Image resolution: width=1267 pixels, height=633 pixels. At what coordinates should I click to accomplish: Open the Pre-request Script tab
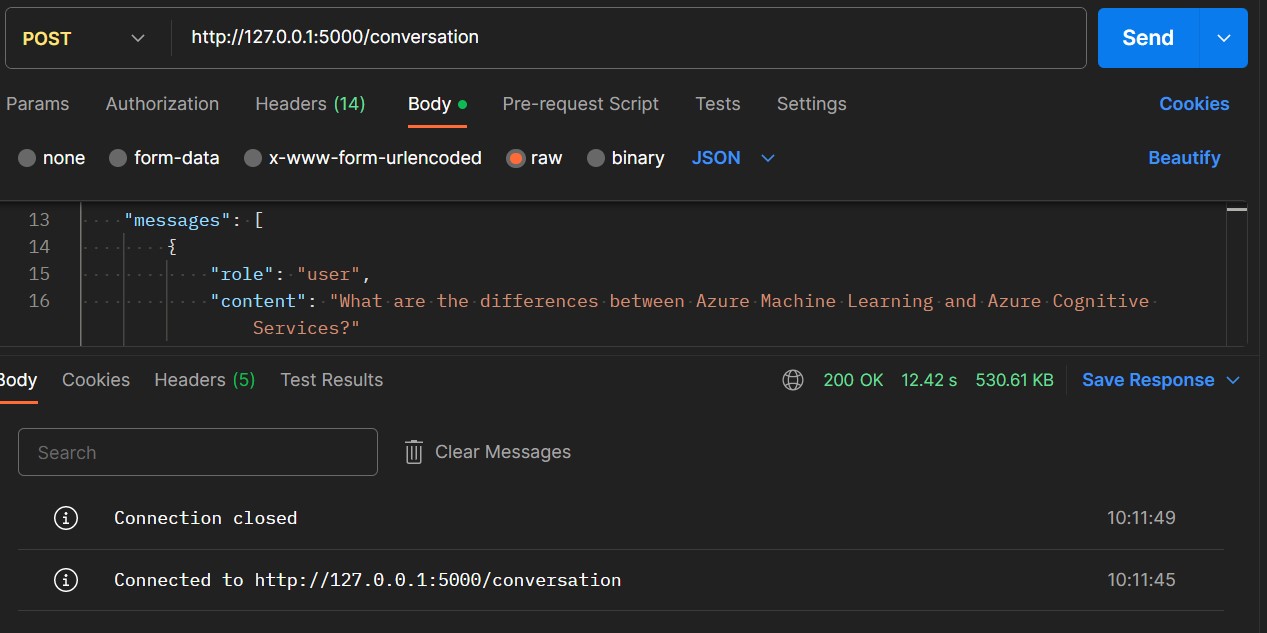coord(580,104)
